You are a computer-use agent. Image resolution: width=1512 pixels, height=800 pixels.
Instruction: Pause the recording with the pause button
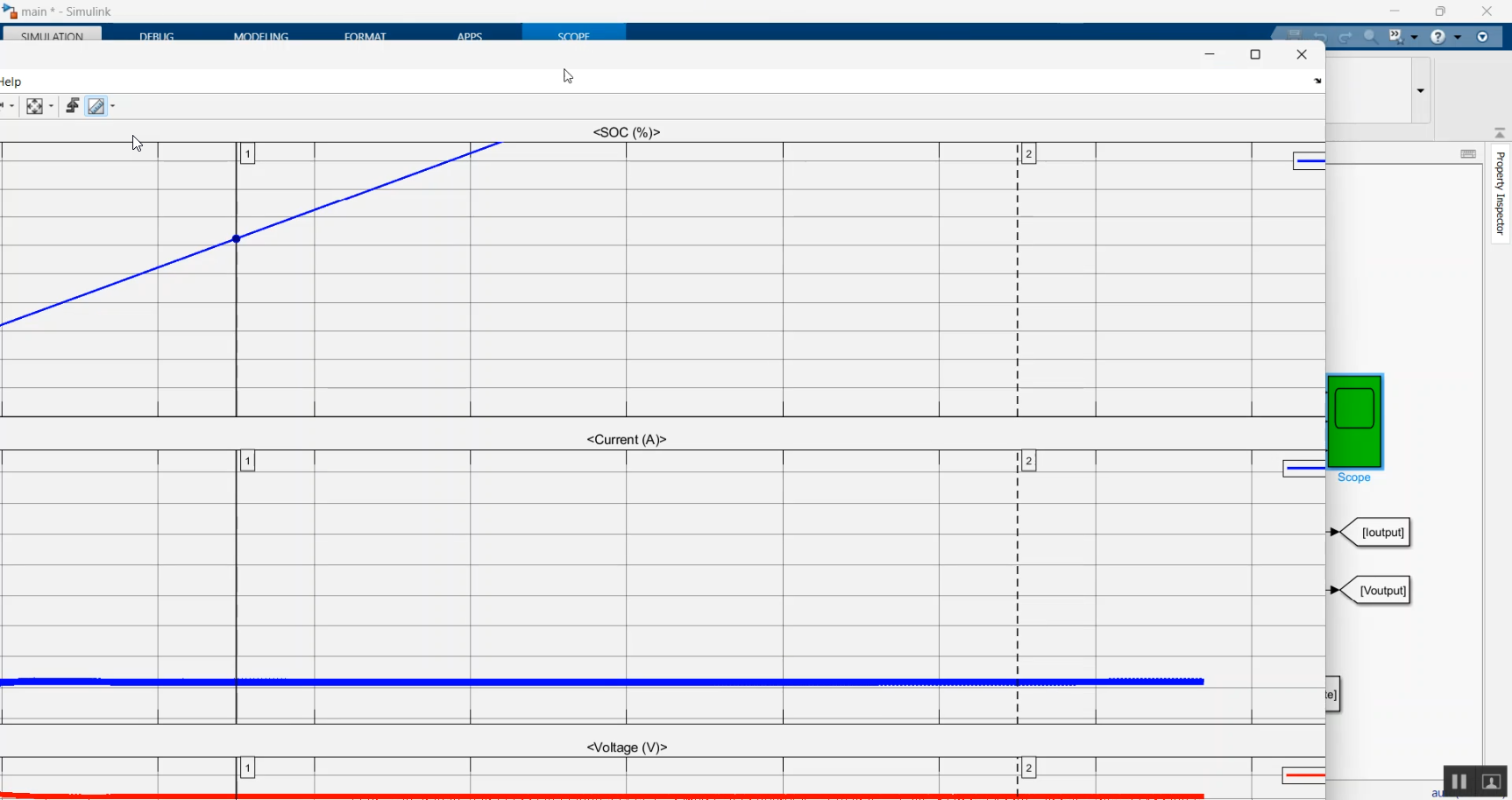tap(1459, 782)
